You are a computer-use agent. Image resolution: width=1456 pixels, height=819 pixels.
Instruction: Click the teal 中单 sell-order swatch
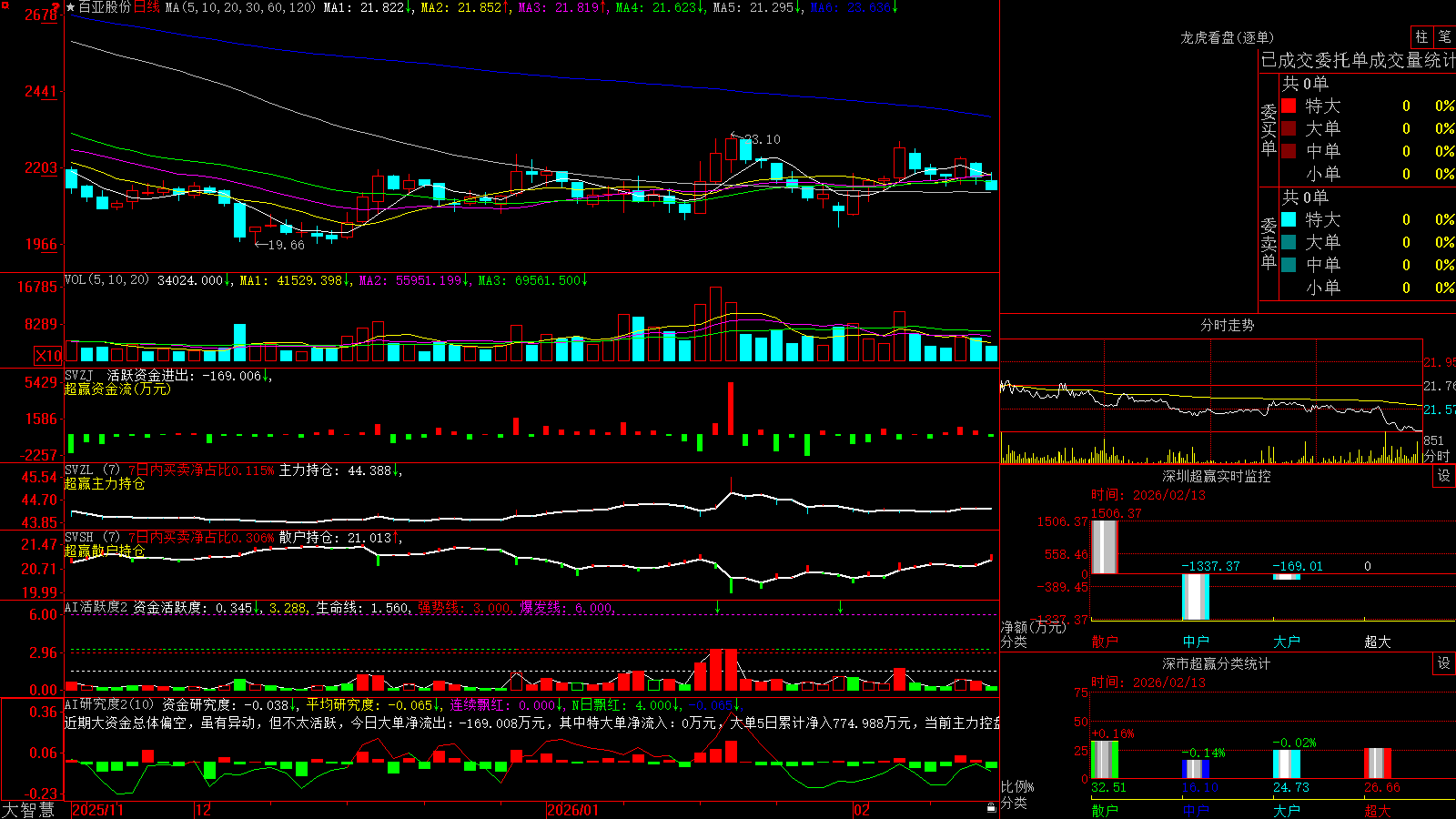pos(1289,265)
